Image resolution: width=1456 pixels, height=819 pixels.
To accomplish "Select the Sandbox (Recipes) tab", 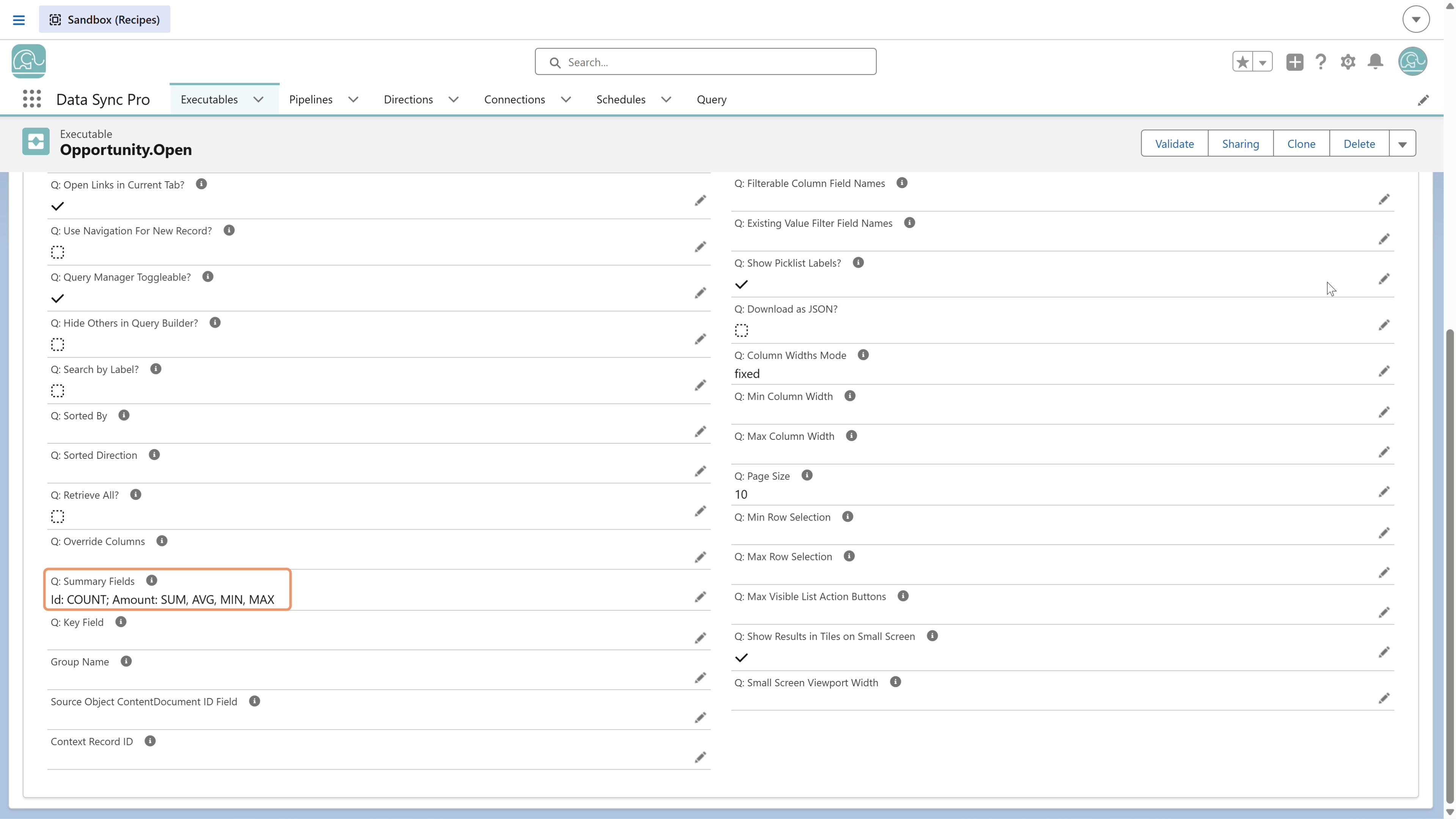I will point(105,19).
